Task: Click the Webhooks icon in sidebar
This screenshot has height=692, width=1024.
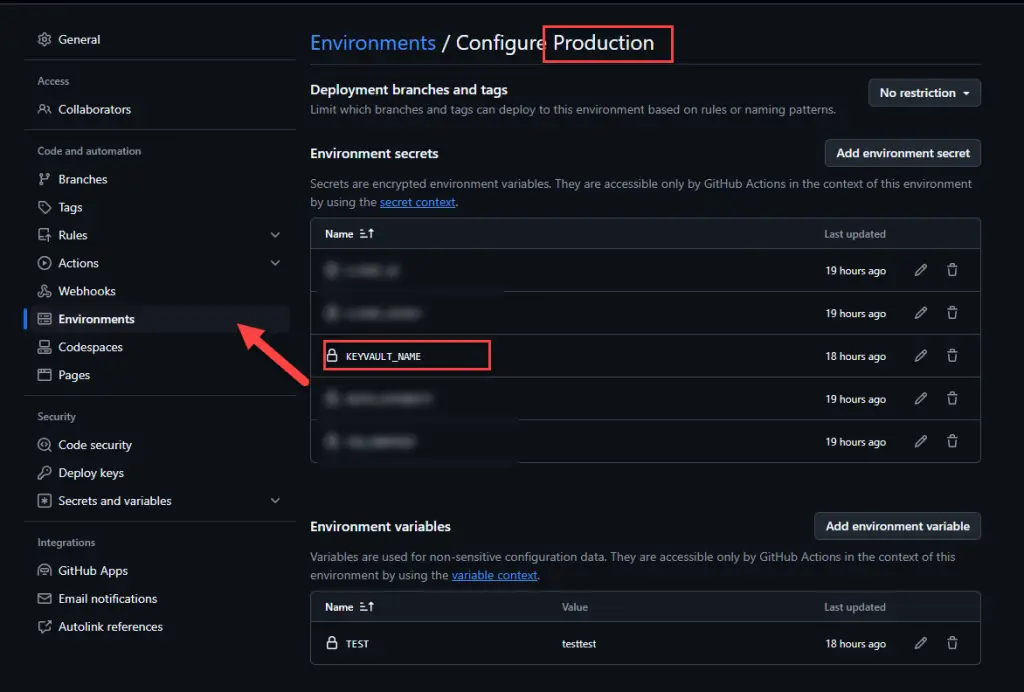Action: point(44,291)
